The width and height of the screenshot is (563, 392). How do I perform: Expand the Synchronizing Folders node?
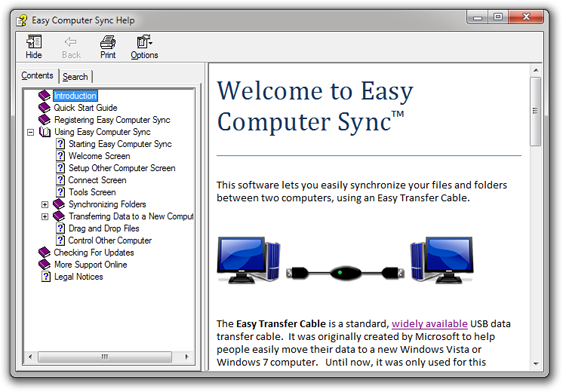(x=45, y=205)
